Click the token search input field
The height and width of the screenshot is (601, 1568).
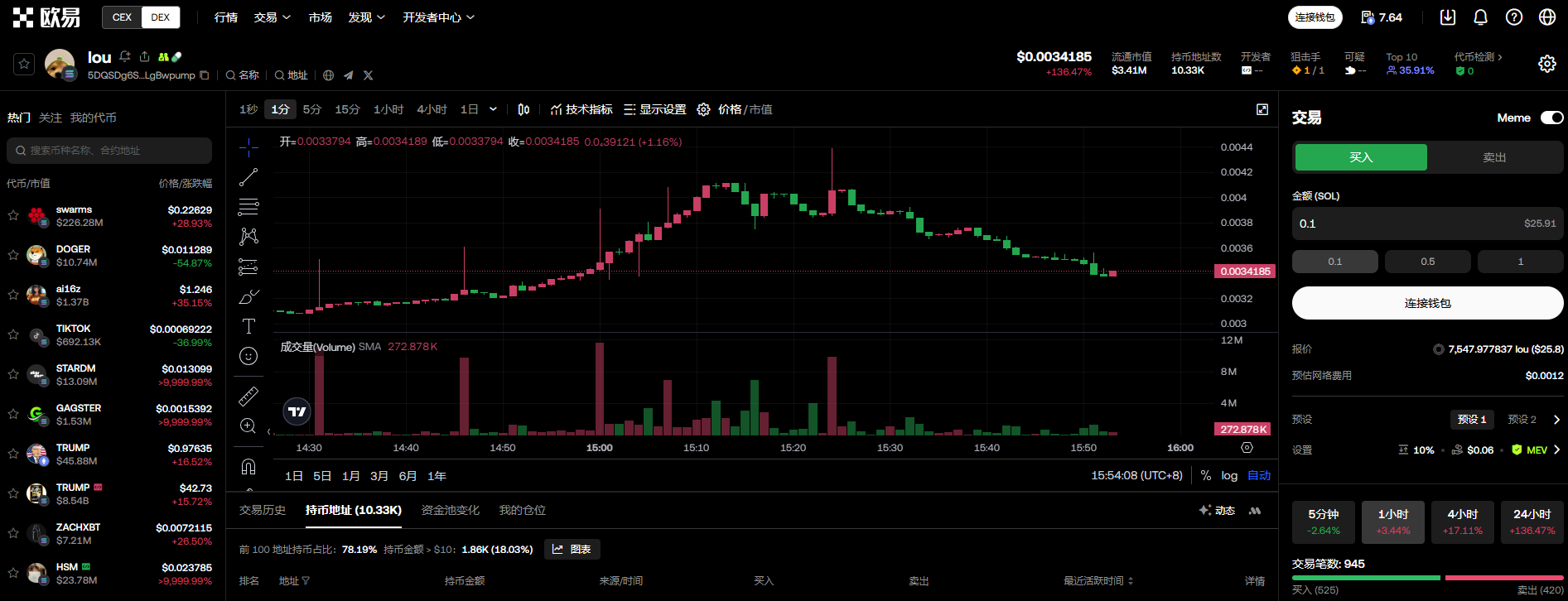click(110, 151)
